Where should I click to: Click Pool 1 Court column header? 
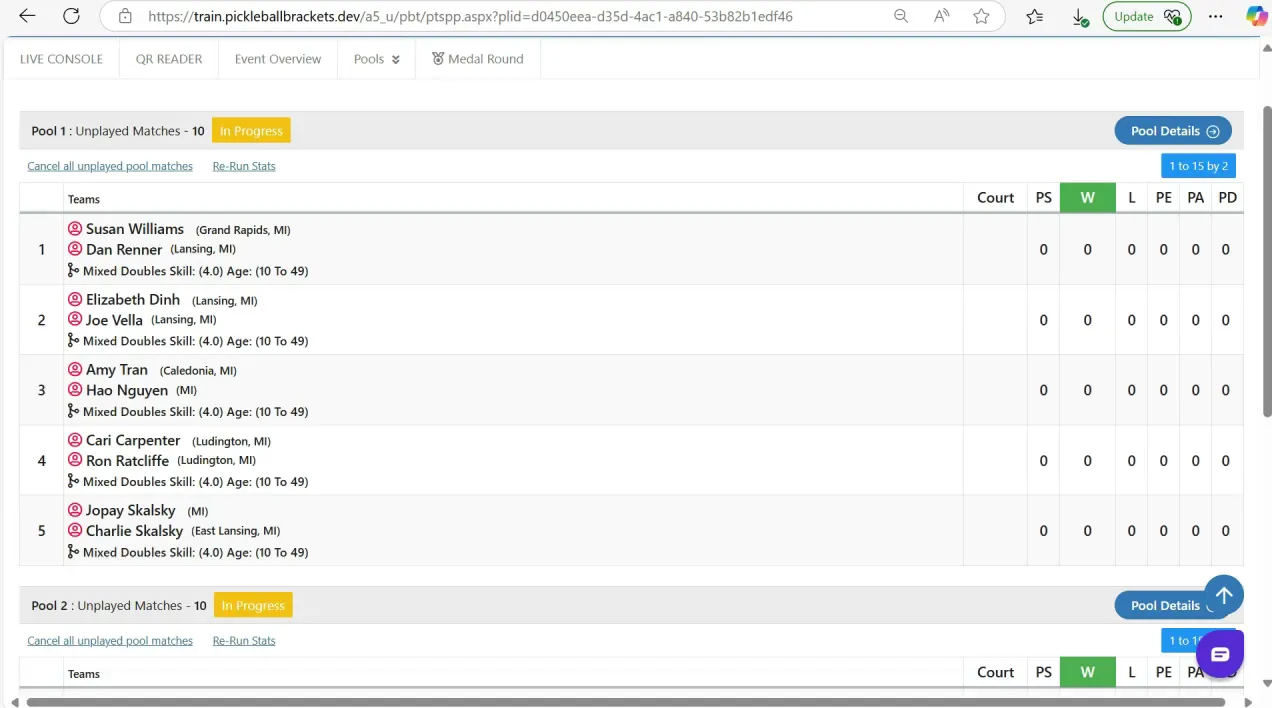click(995, 197)
